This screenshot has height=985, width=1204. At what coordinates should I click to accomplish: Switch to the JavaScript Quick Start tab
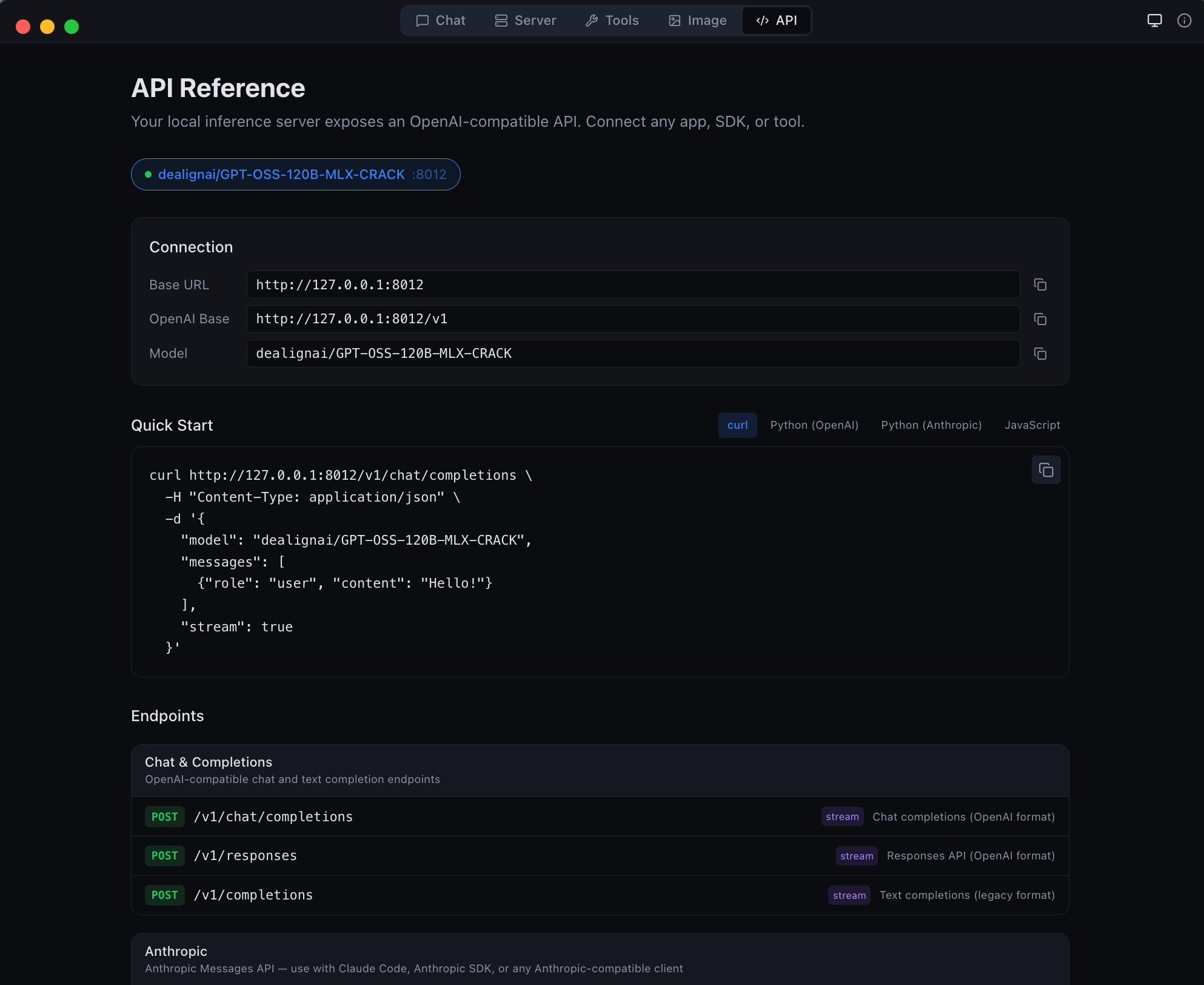click(x=1032, y=425)
